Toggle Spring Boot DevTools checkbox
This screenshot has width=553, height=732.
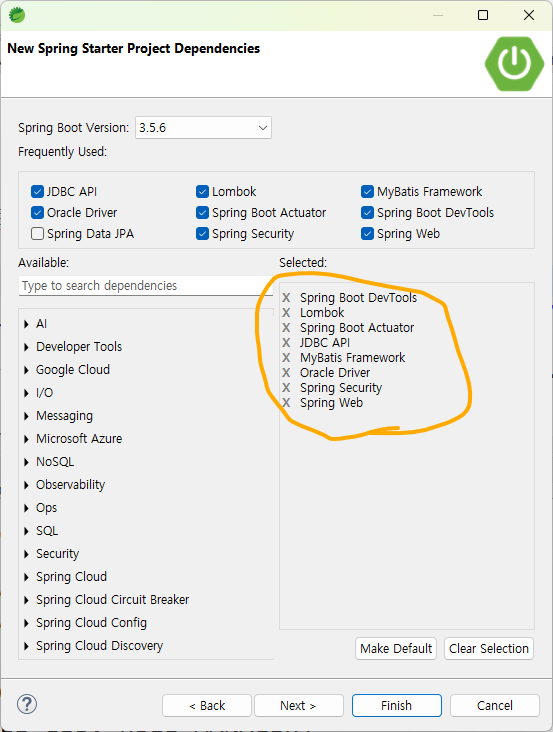click(367, 212)
